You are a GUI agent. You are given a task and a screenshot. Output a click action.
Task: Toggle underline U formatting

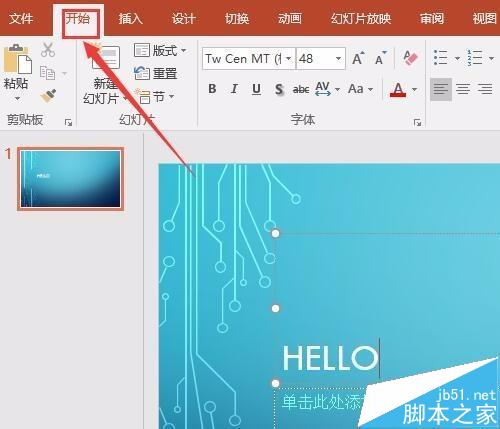tap(256, 89)
